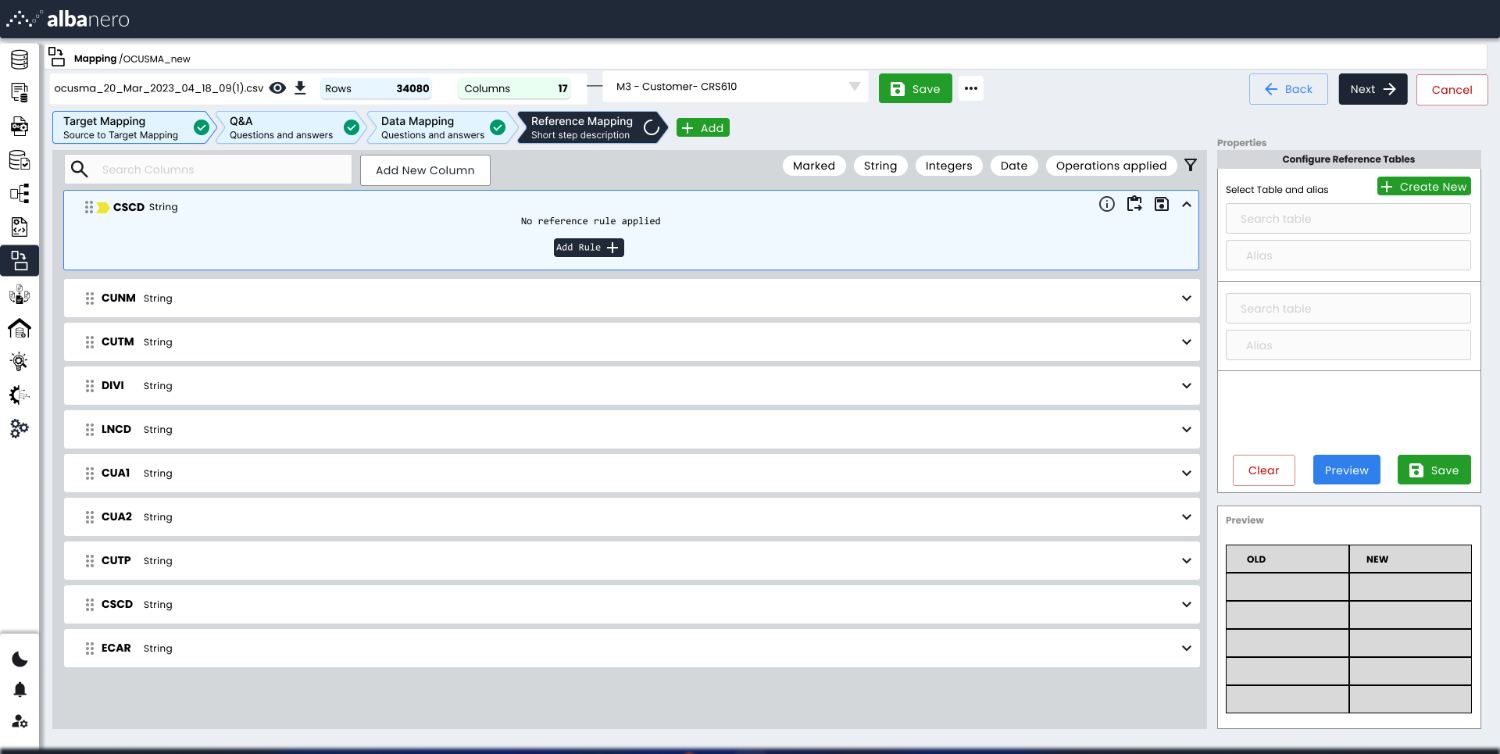Expand the CUNM column row

[x=1187, y=298]
